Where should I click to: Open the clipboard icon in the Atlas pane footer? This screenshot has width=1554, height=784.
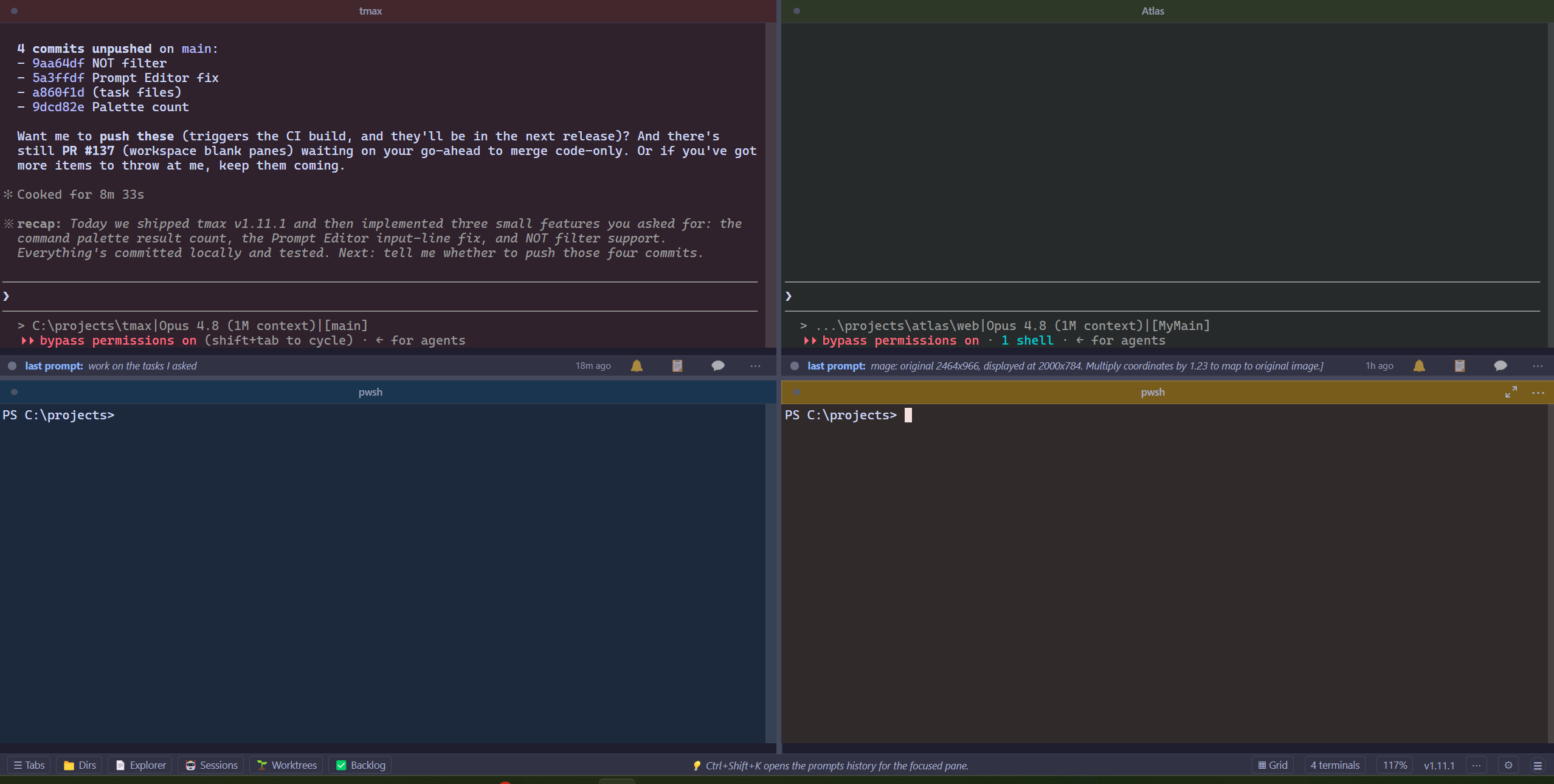coord(1460,366)
